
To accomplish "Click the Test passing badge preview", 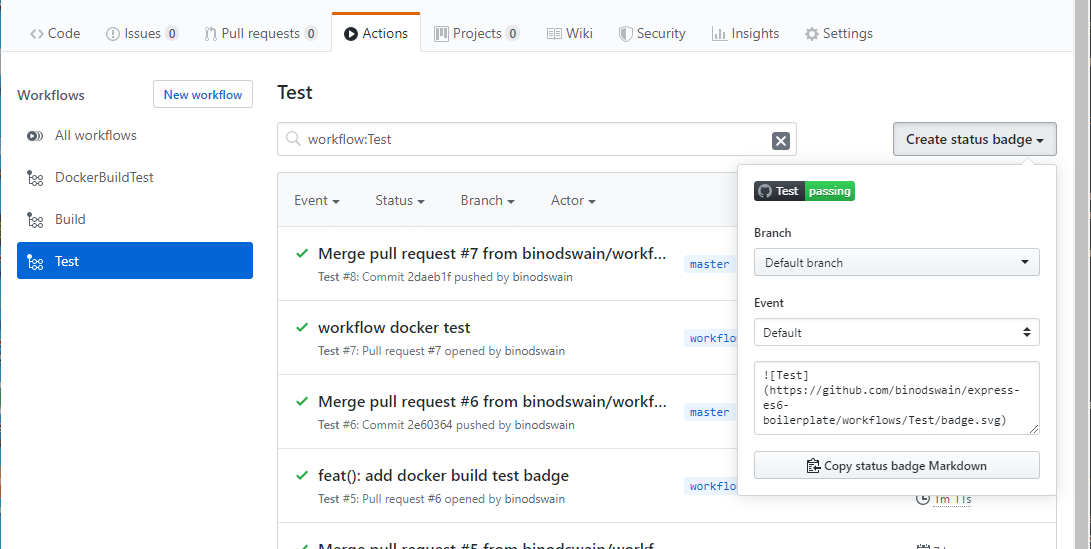I will click(x=804, y=191).
